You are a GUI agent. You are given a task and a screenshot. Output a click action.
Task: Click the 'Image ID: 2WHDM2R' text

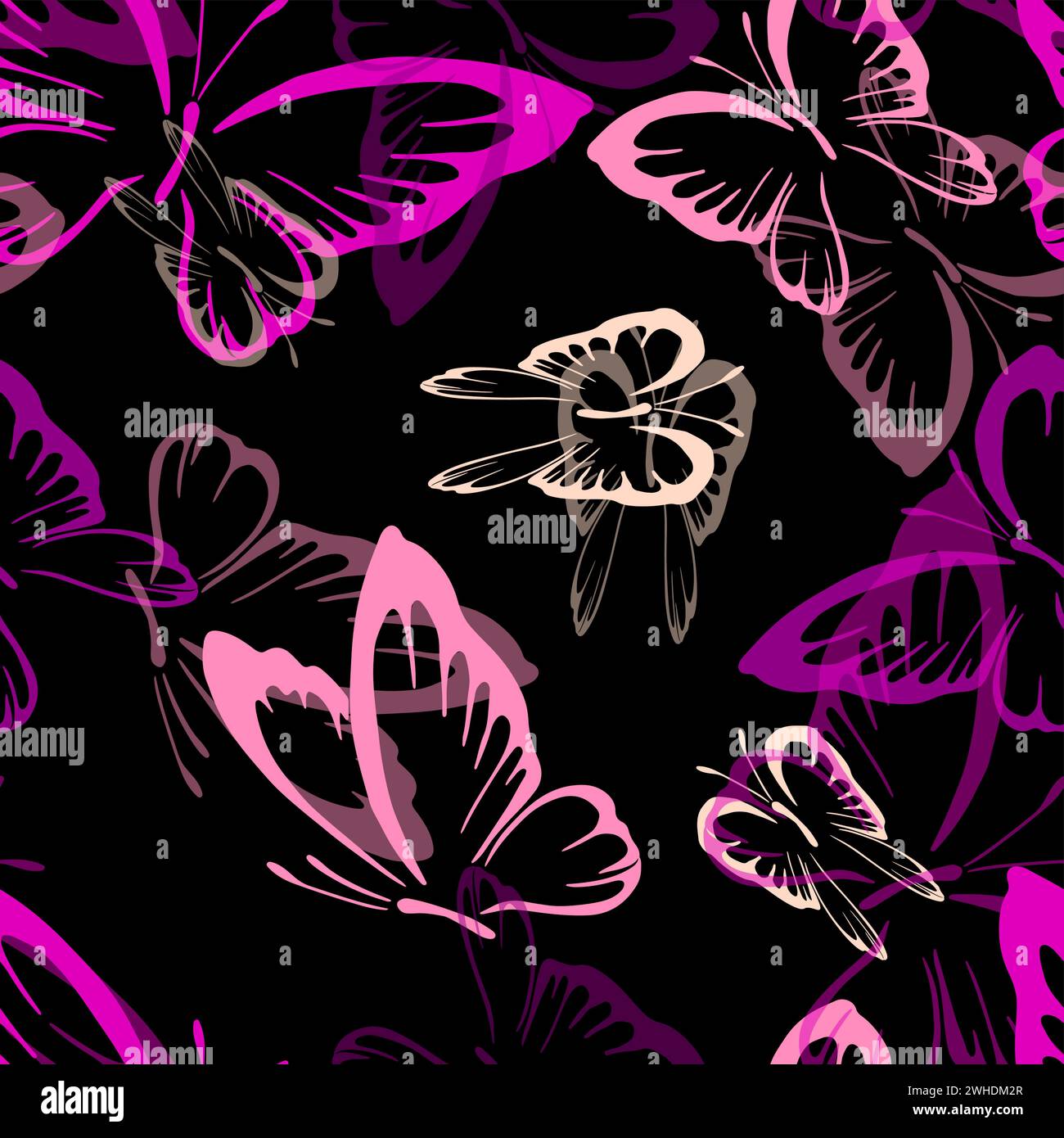966,1091
